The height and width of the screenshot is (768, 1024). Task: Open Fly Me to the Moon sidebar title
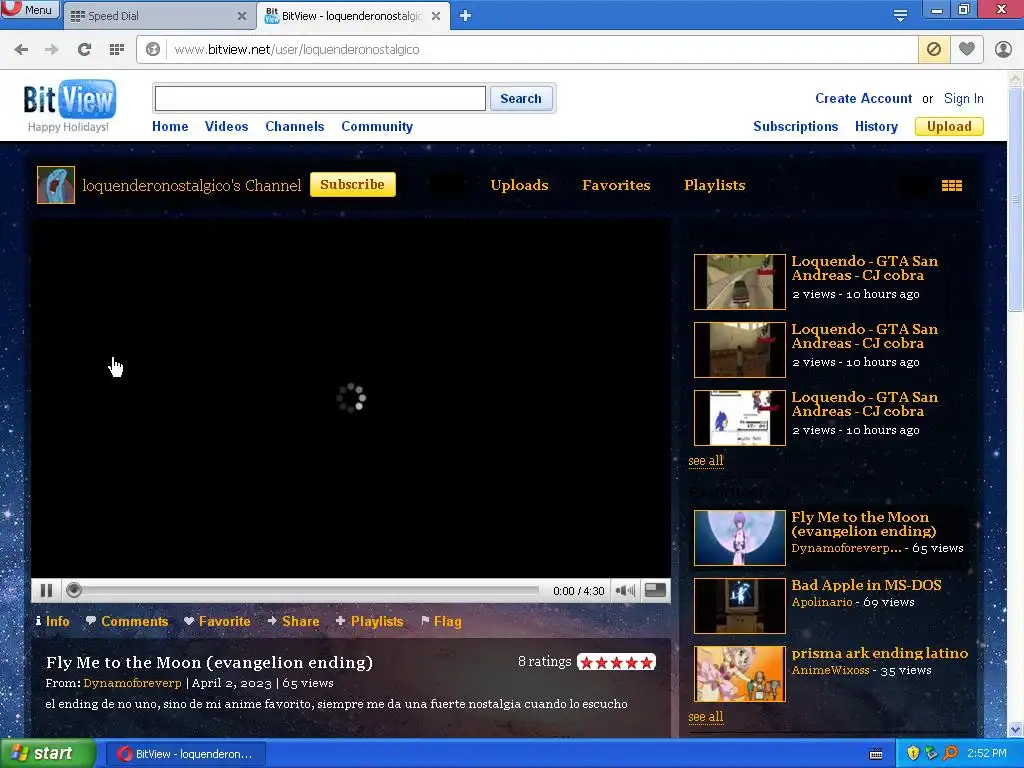863,524
